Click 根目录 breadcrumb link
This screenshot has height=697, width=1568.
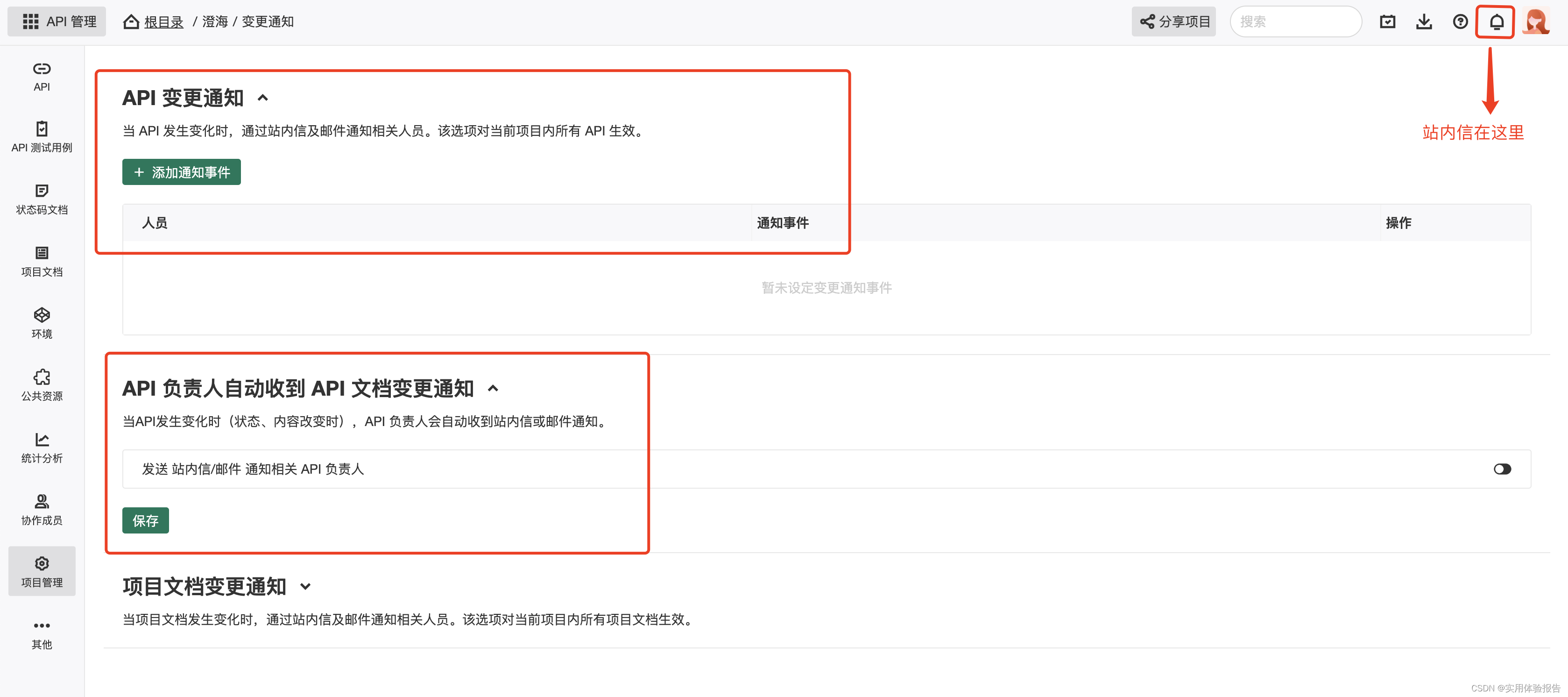[163, 22]
